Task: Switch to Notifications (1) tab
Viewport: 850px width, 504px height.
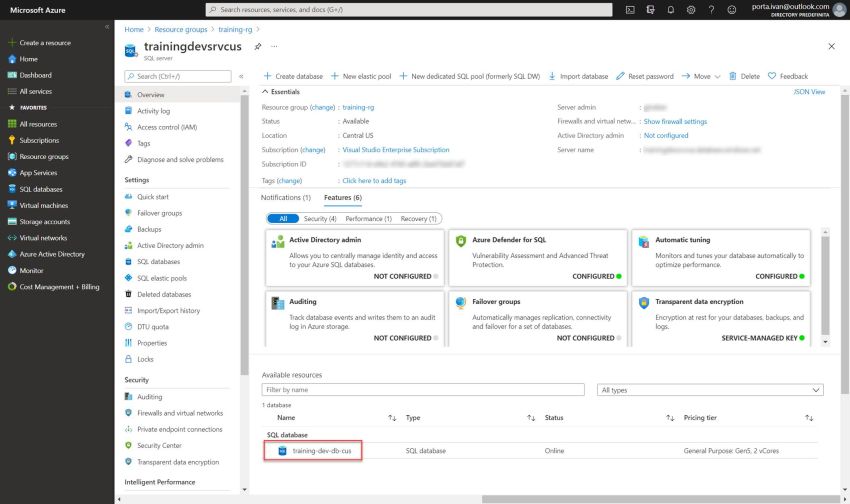Action: pos(286,198)
